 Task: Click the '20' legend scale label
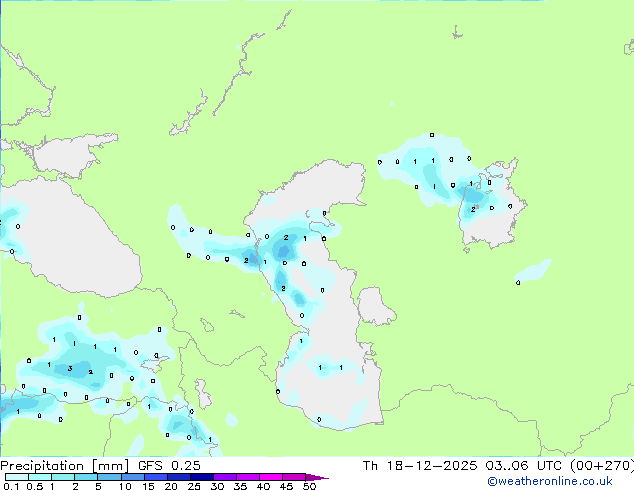click(171, 486)
